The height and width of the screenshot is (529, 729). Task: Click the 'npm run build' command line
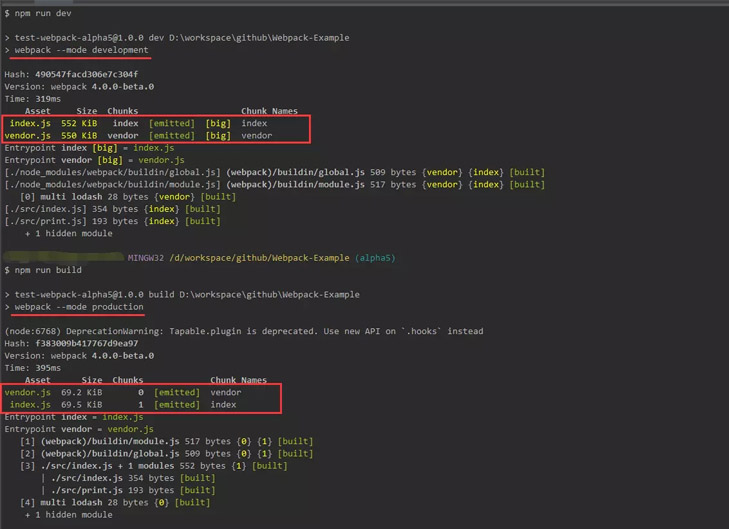point(43,270)
